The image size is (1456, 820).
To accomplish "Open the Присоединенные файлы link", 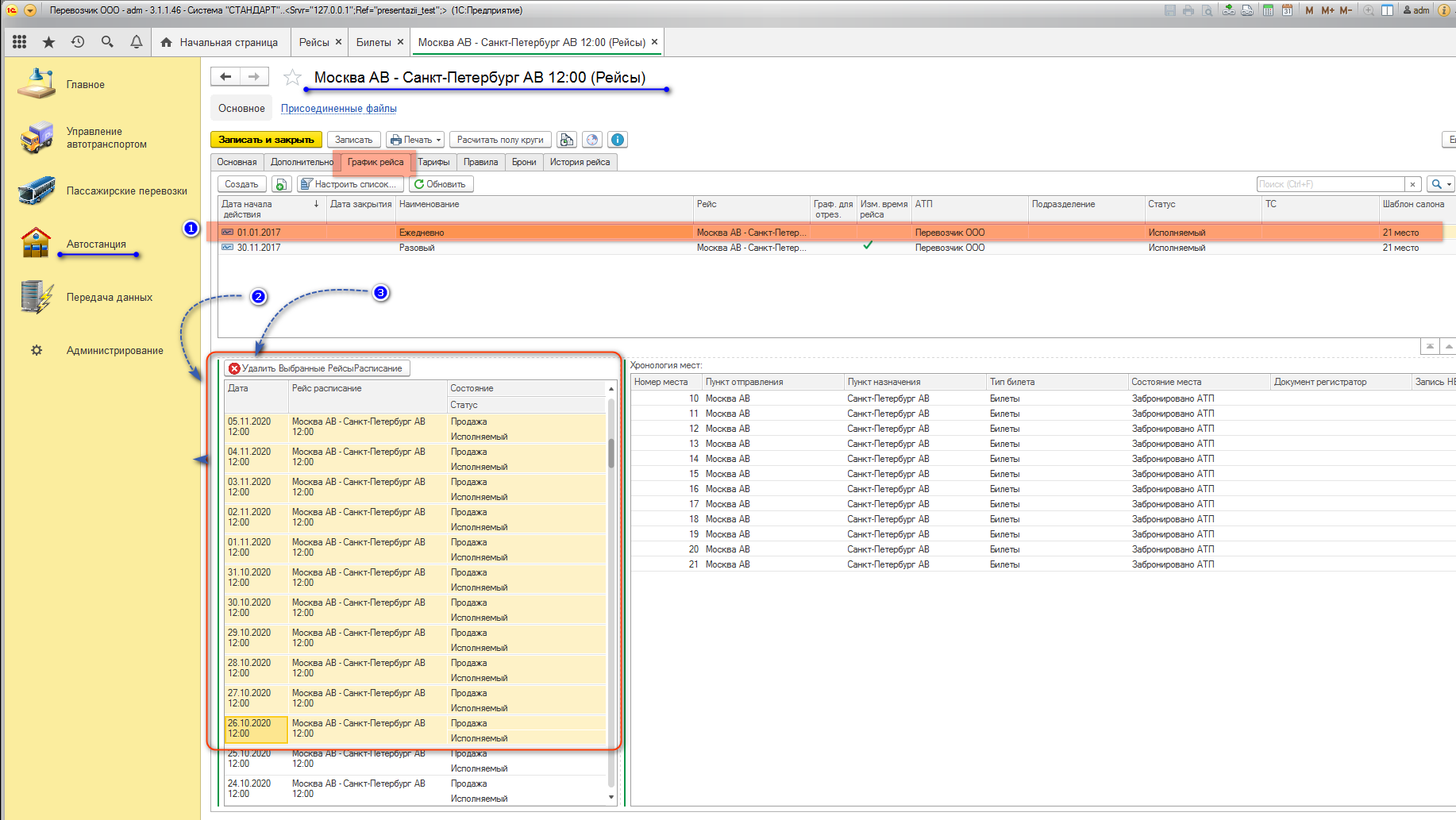I will pyautogui.click(x=338, y=109).
